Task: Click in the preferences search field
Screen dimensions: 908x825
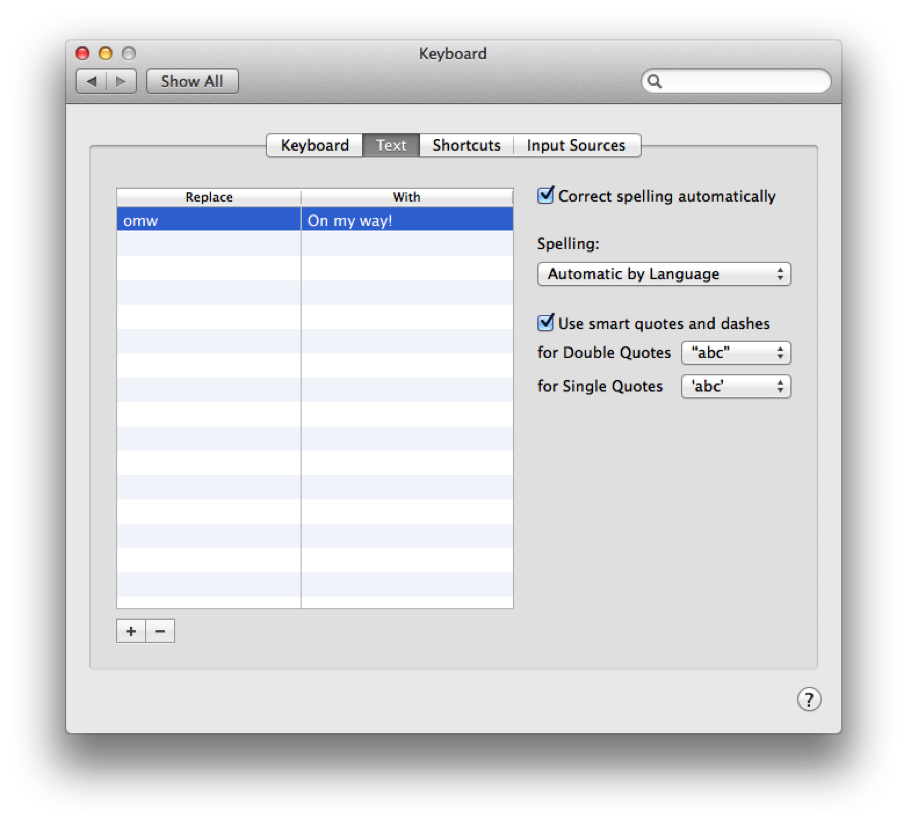Action: [737, 81]
